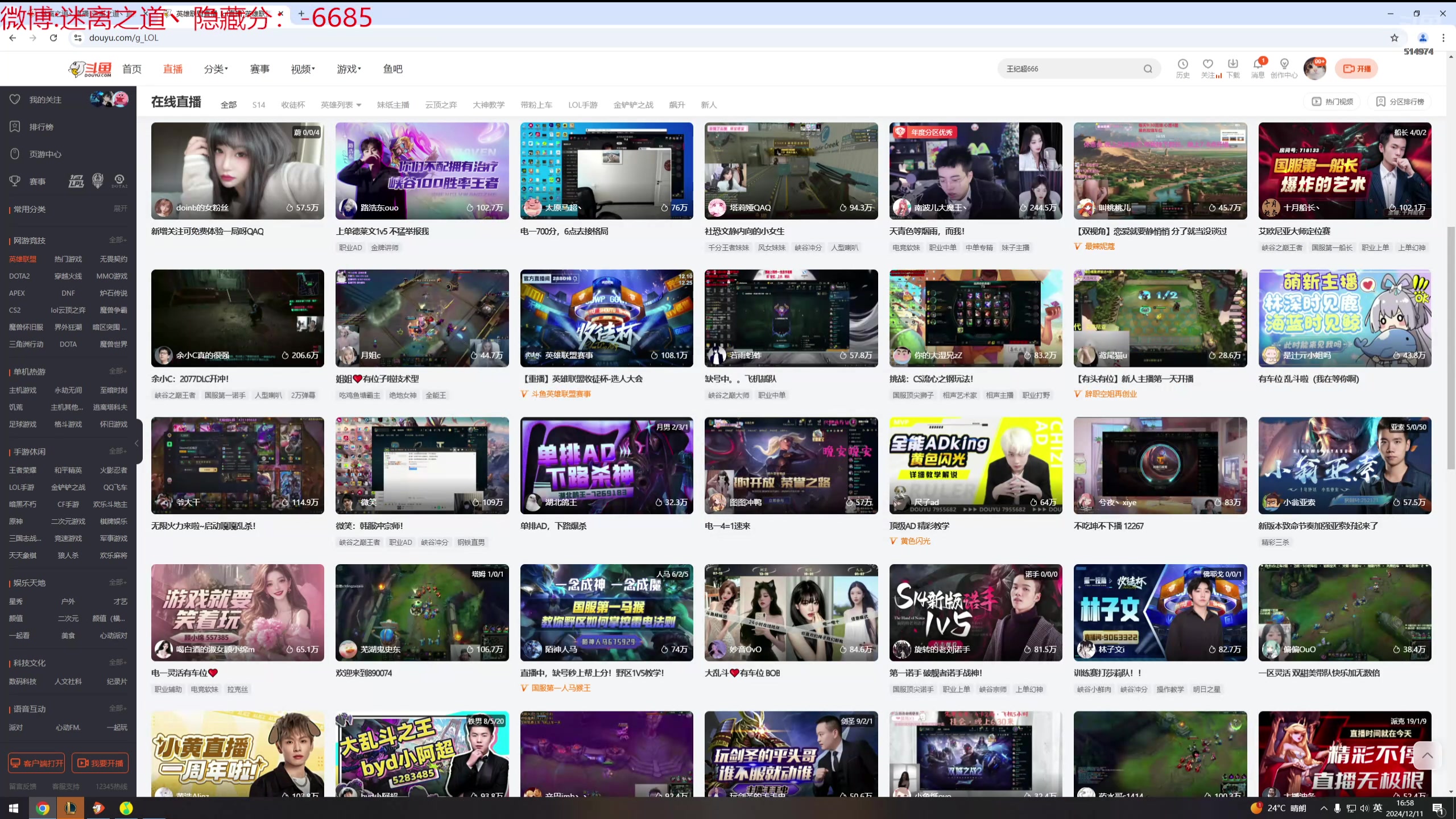Open the 视频 dropdown in navigation
Viewport: 1456px width, 819px height.
pyautogui.click(x=303, y=69)
